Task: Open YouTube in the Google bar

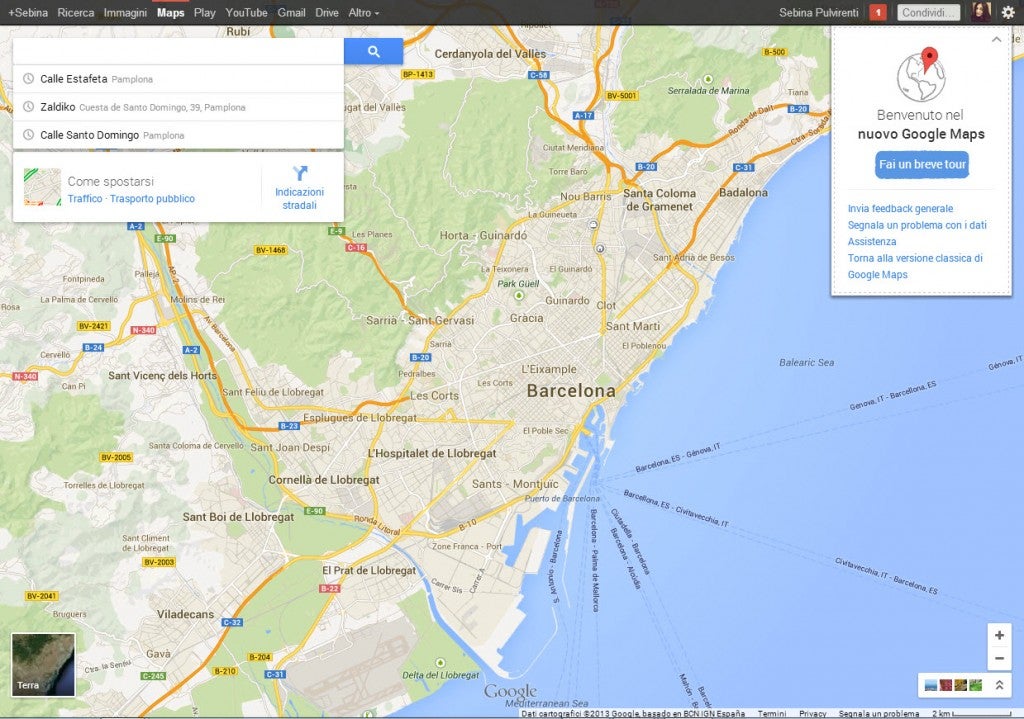Action: [246, 12]
